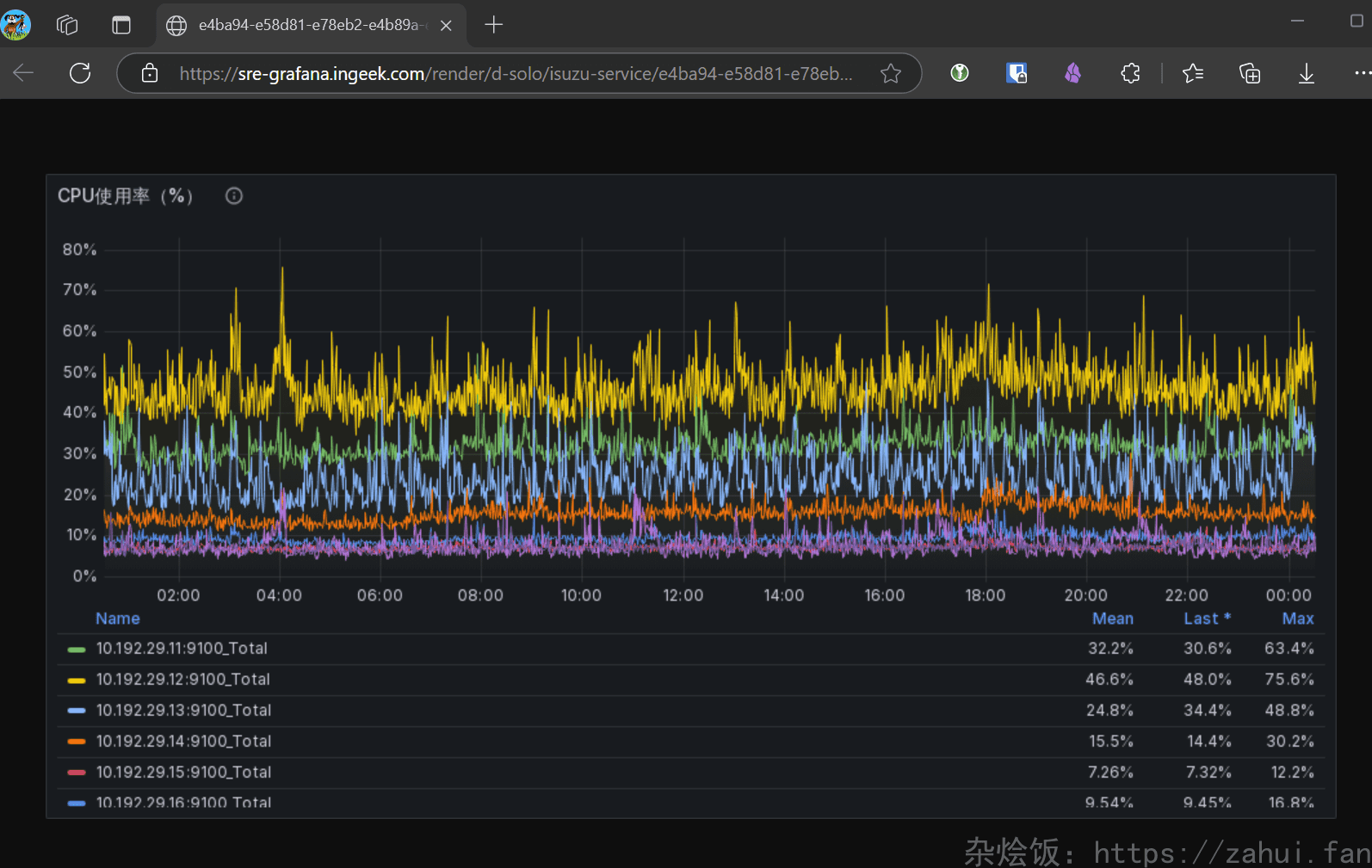Open the green circular extension icon
This screenshot has width=1372, height=868.
(960, 73)
